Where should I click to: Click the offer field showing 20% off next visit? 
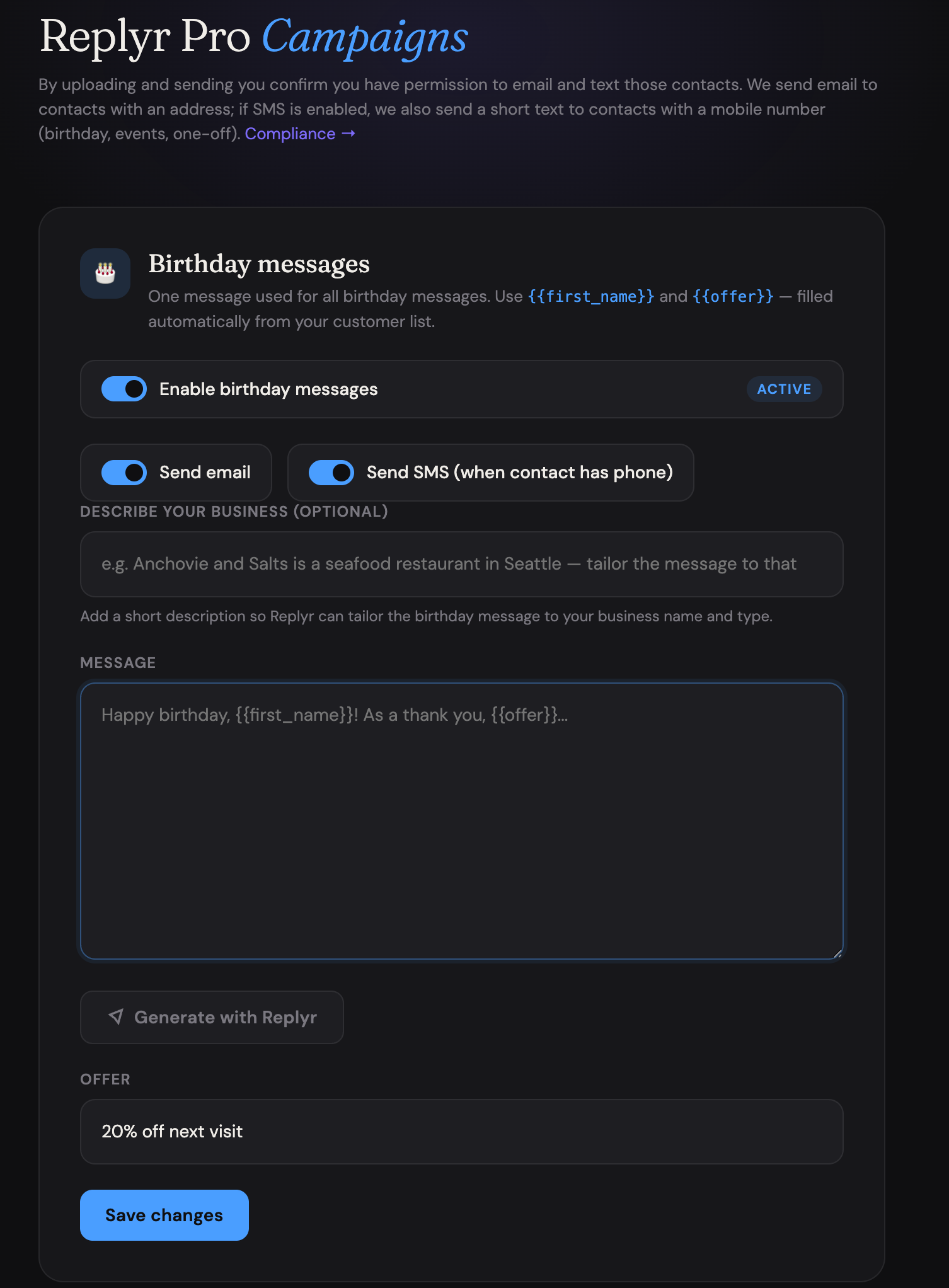[x=461, y=1131]
